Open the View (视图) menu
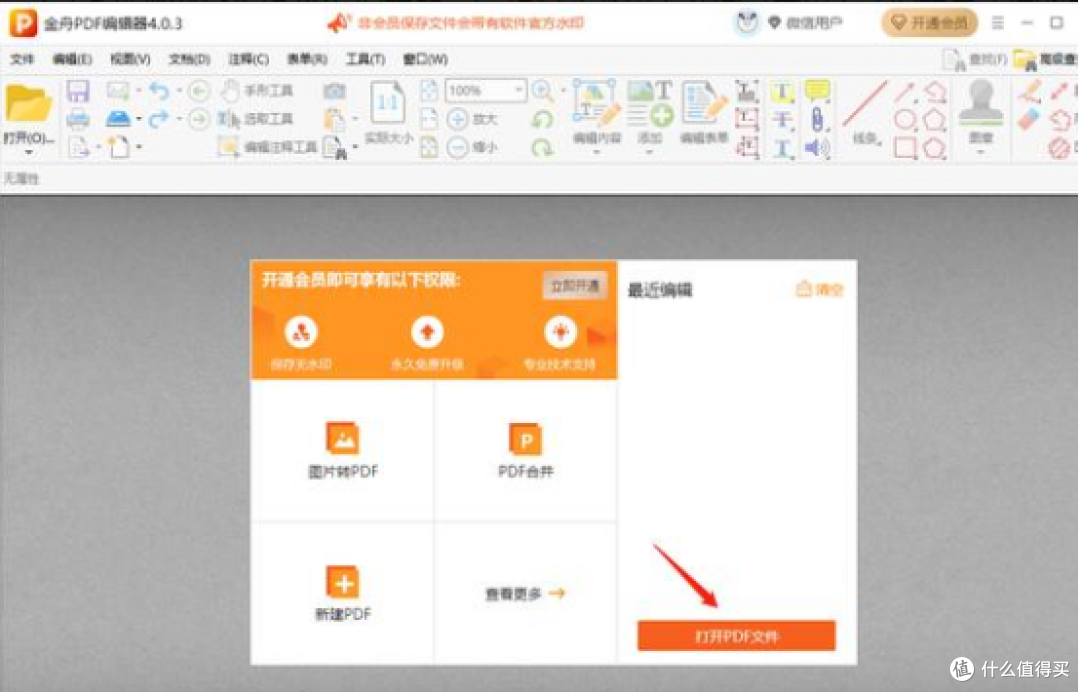Screen dimensions: 1080x692 click(x=130, y=59)
